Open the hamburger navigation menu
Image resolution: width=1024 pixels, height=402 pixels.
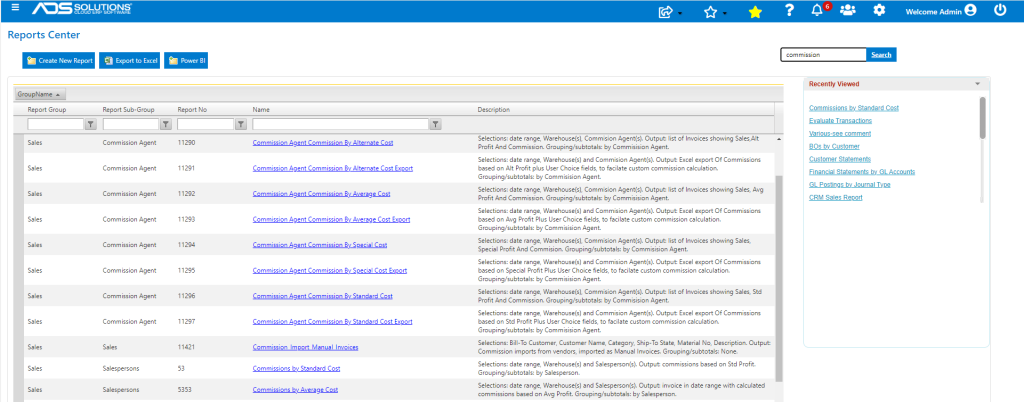(15, 8)
